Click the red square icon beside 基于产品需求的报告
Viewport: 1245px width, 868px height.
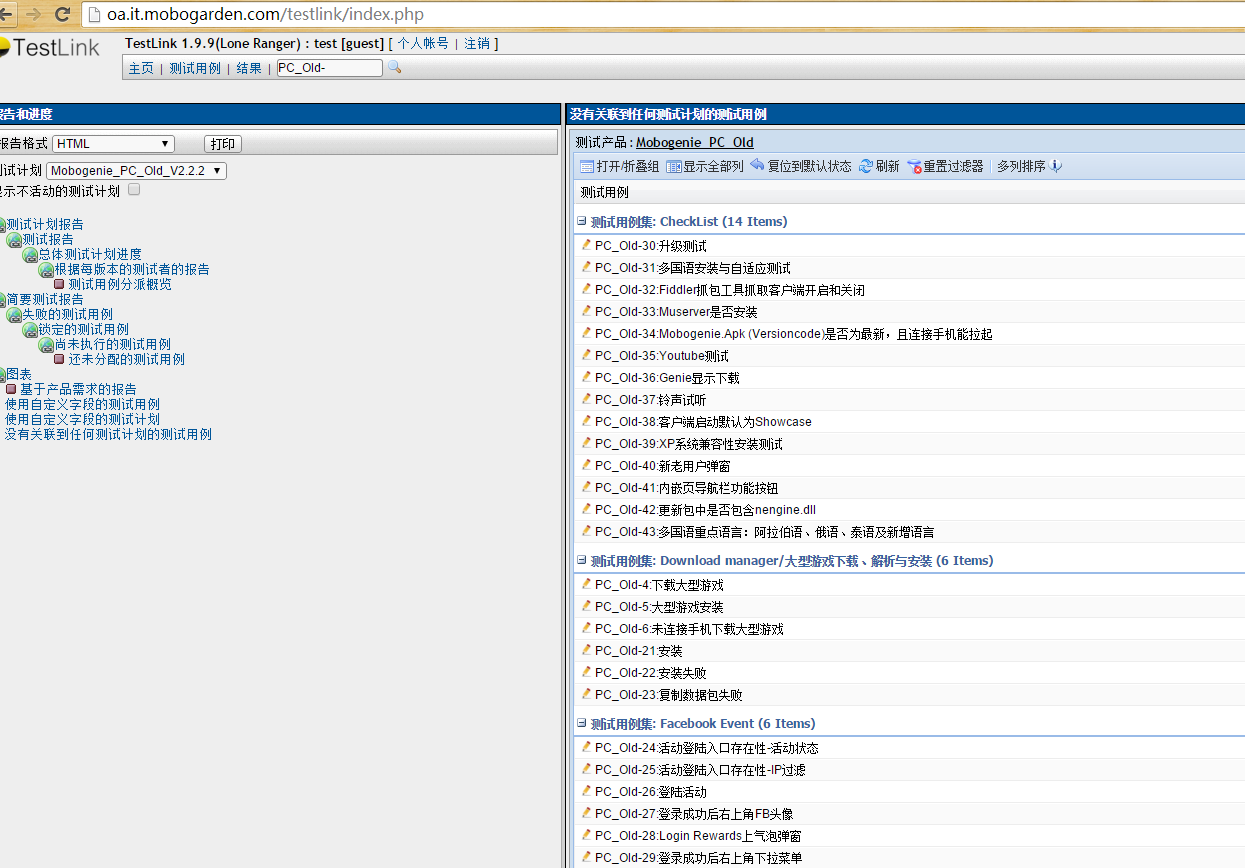tap(11, 389)
